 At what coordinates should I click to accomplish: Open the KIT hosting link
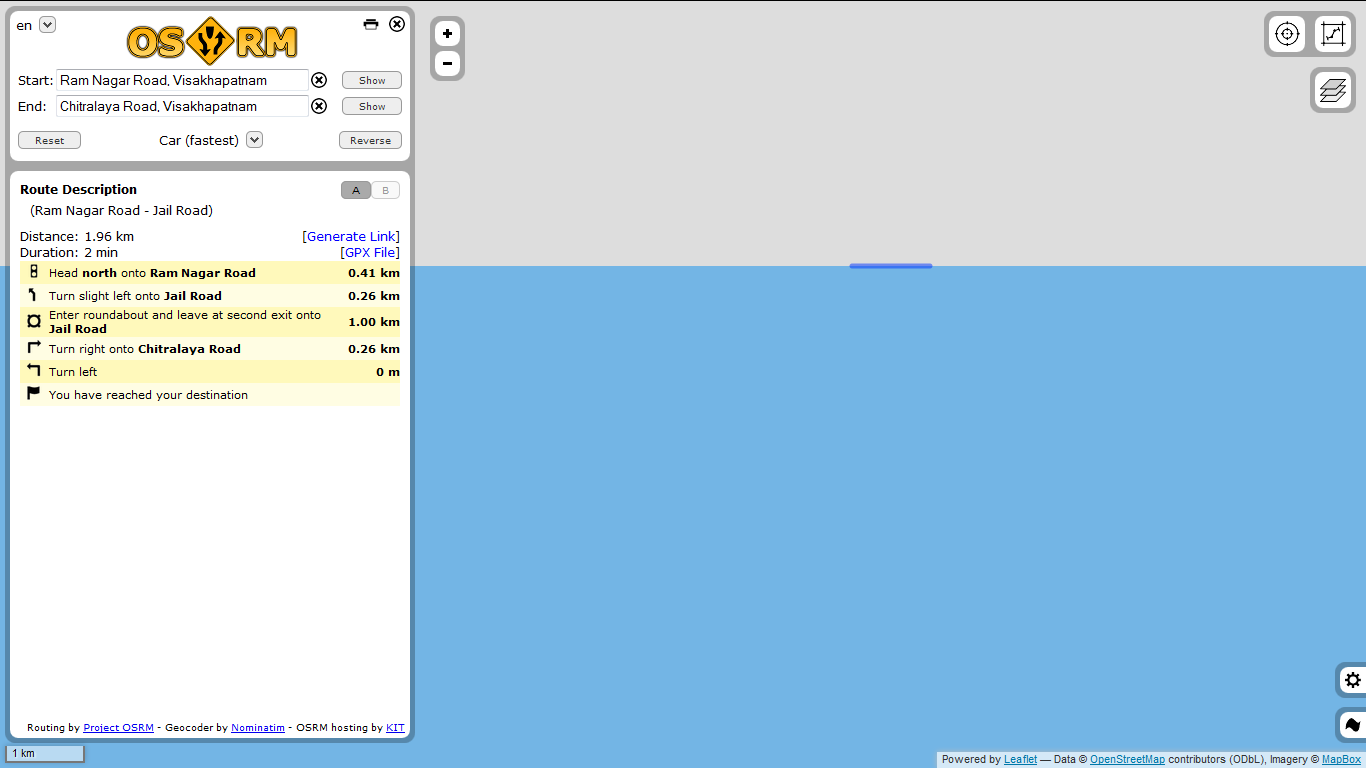coord(395,727)
